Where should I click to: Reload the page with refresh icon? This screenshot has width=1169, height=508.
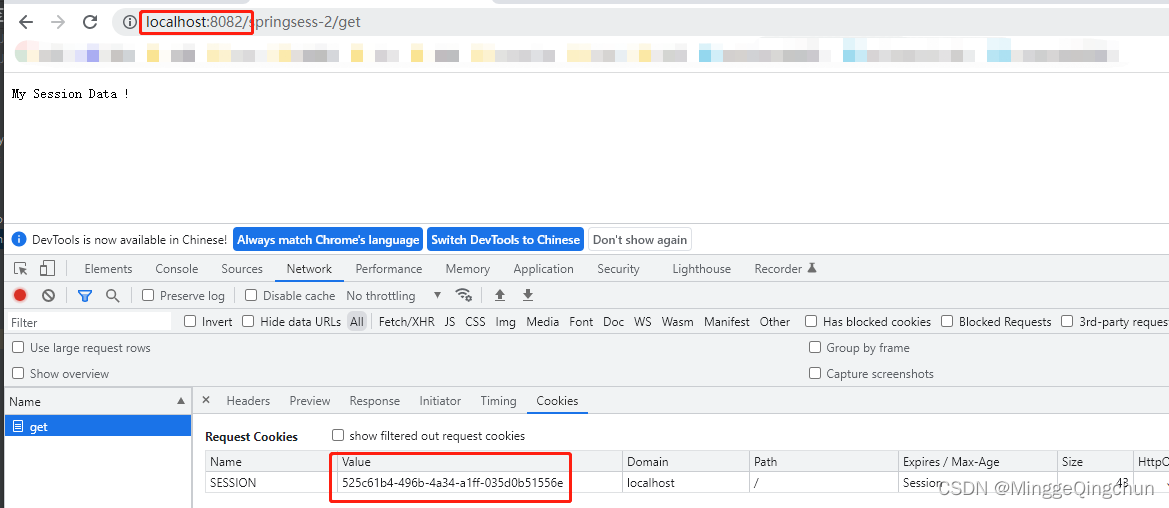[90, 22]
